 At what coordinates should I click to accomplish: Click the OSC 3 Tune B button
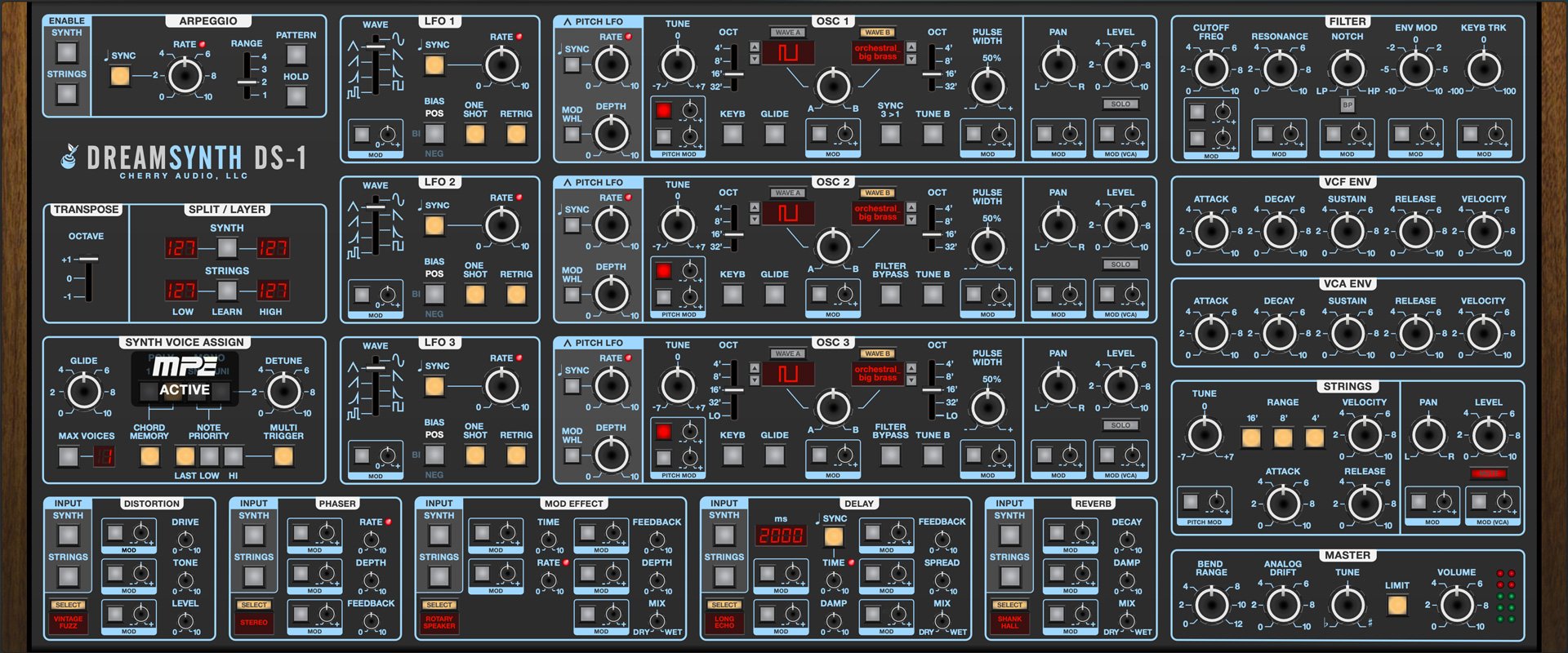pyautogui.click(x=933, y=455)
